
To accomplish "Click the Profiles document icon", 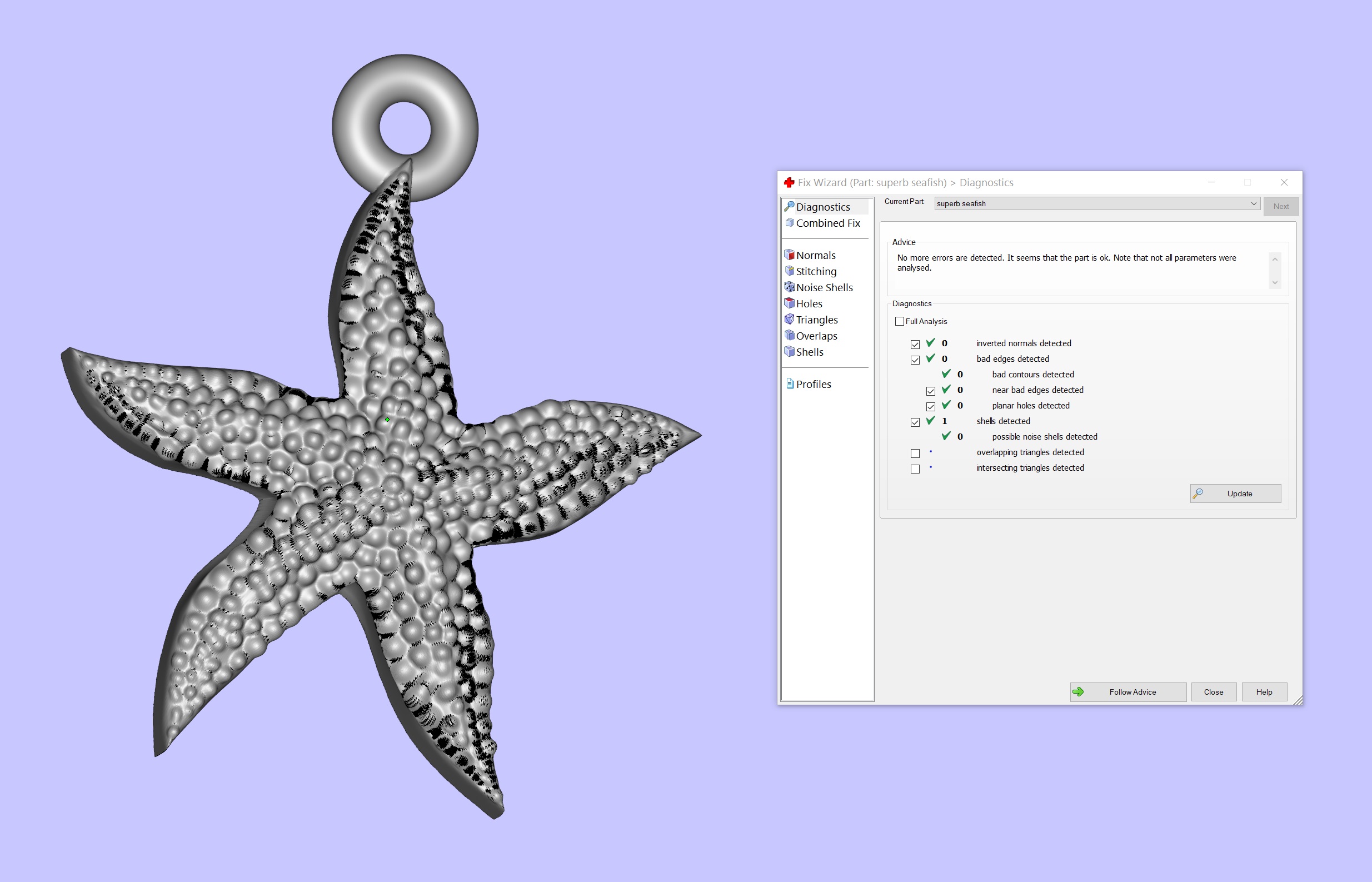I will click(x=790, y=383).
